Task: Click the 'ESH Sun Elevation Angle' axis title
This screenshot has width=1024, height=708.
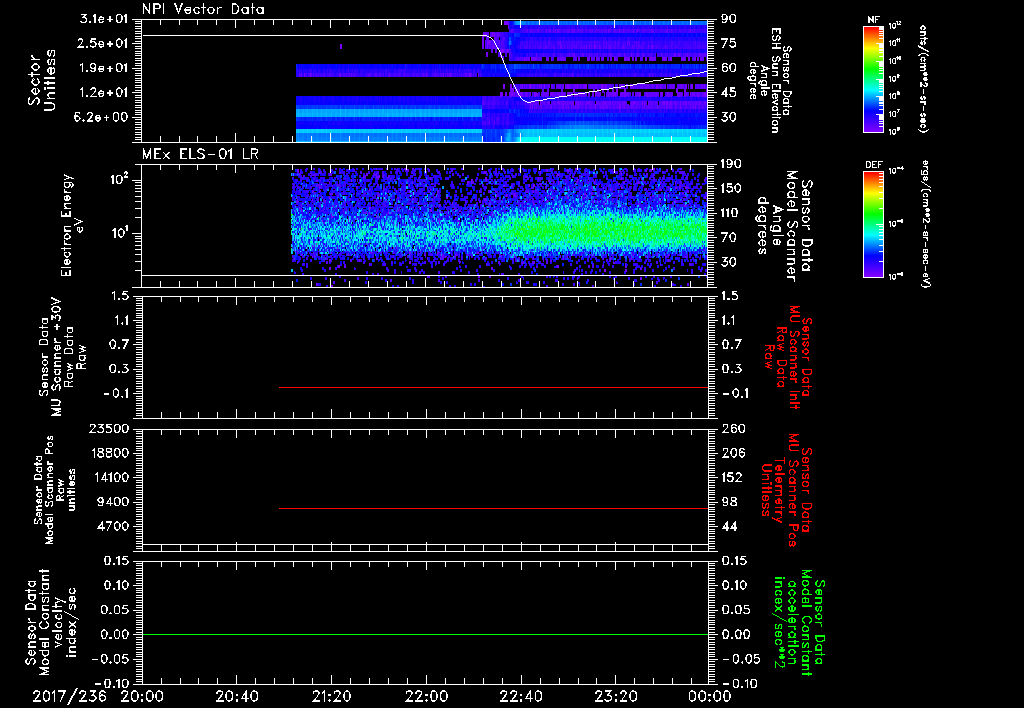Action: coord(770,80)
